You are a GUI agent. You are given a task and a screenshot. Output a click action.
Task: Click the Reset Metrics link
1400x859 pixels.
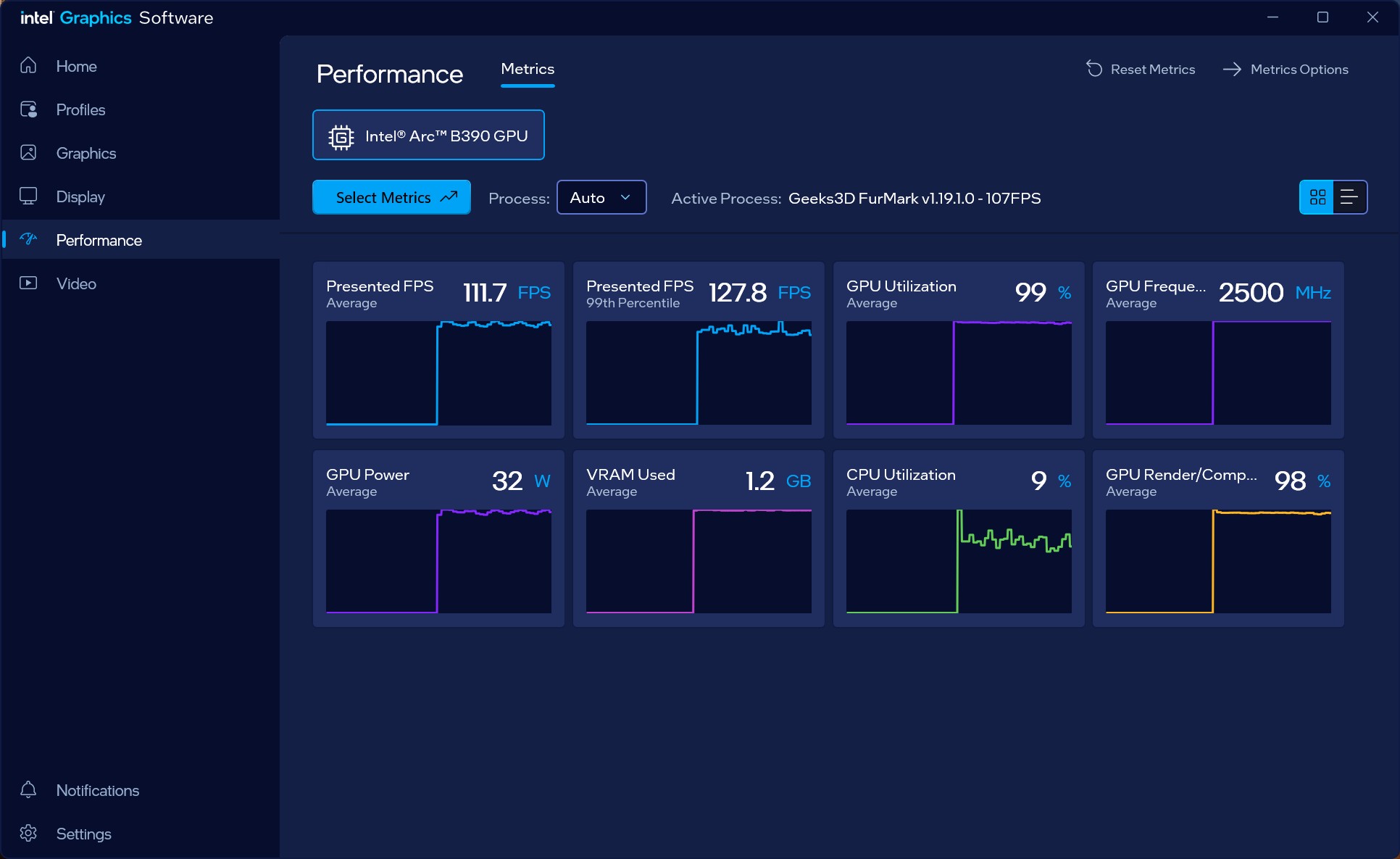click(1152, 70)
